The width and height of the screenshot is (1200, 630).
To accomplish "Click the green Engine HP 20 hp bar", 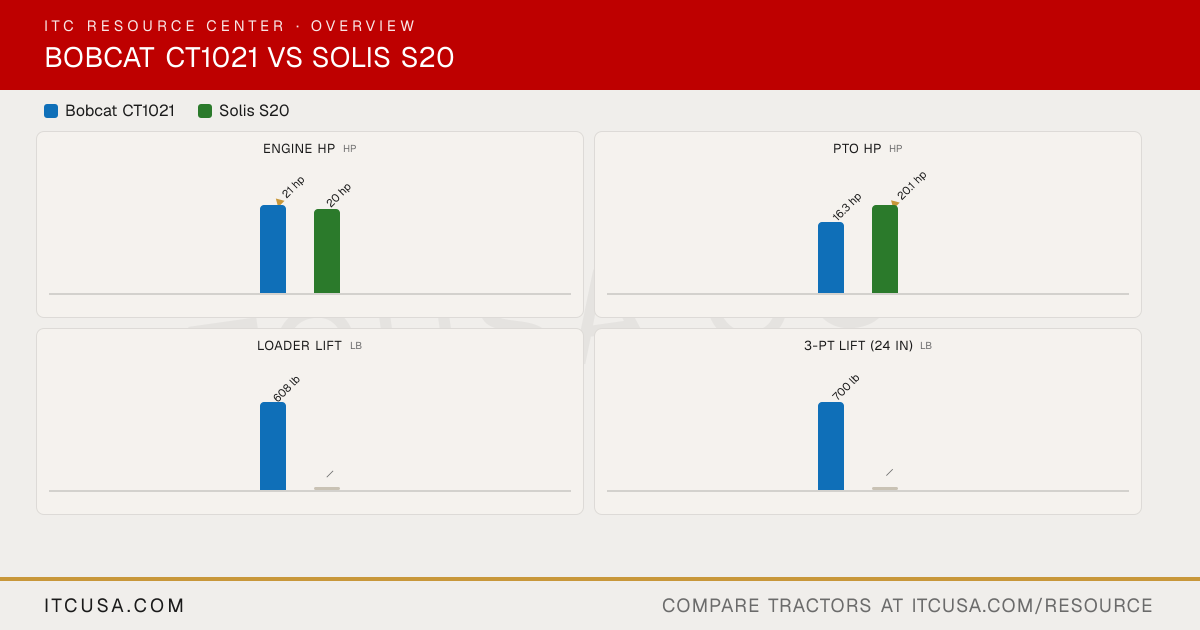I will click(327, 251).
